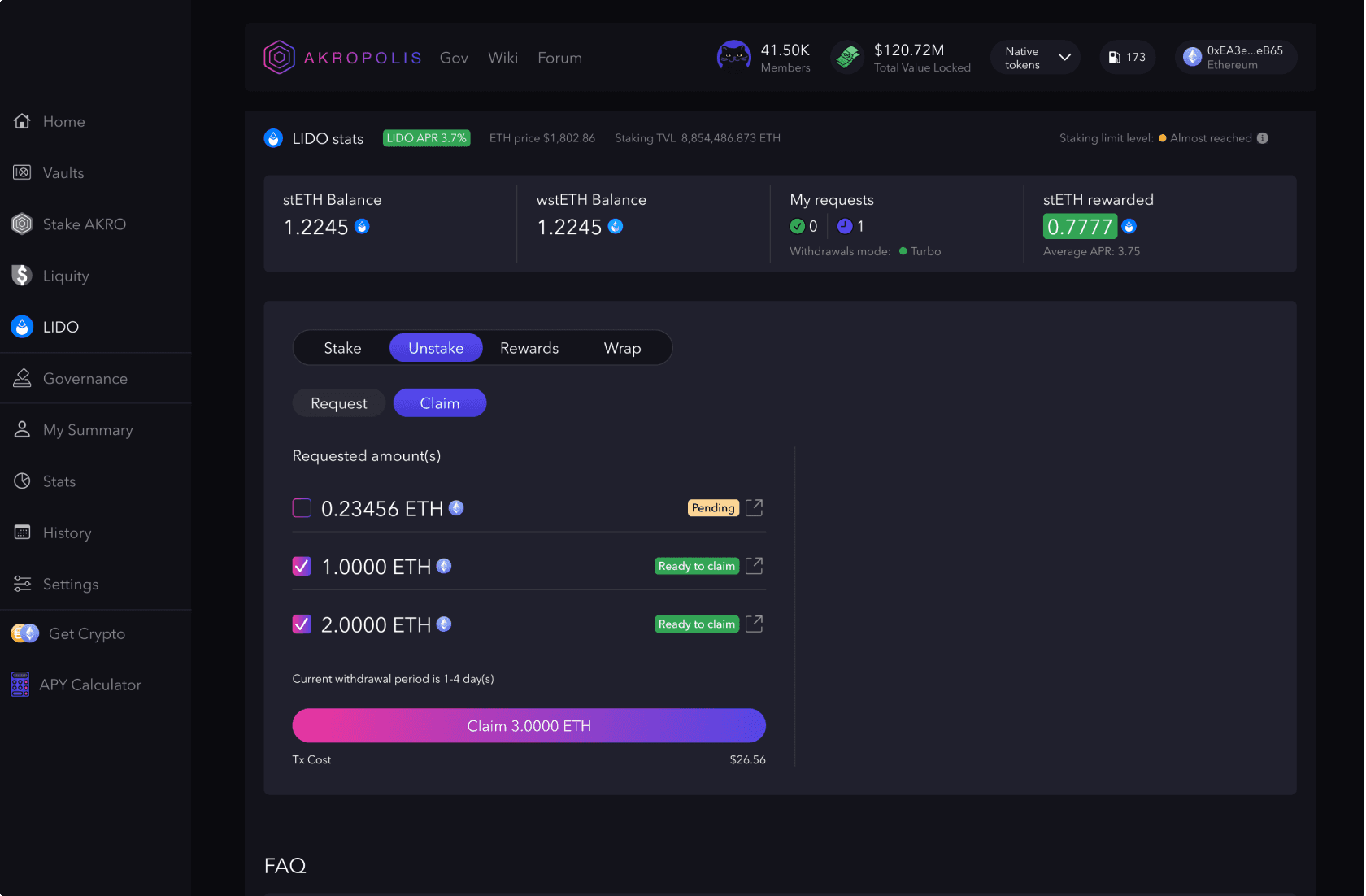Open Settings sliders icon

(22, 584)
